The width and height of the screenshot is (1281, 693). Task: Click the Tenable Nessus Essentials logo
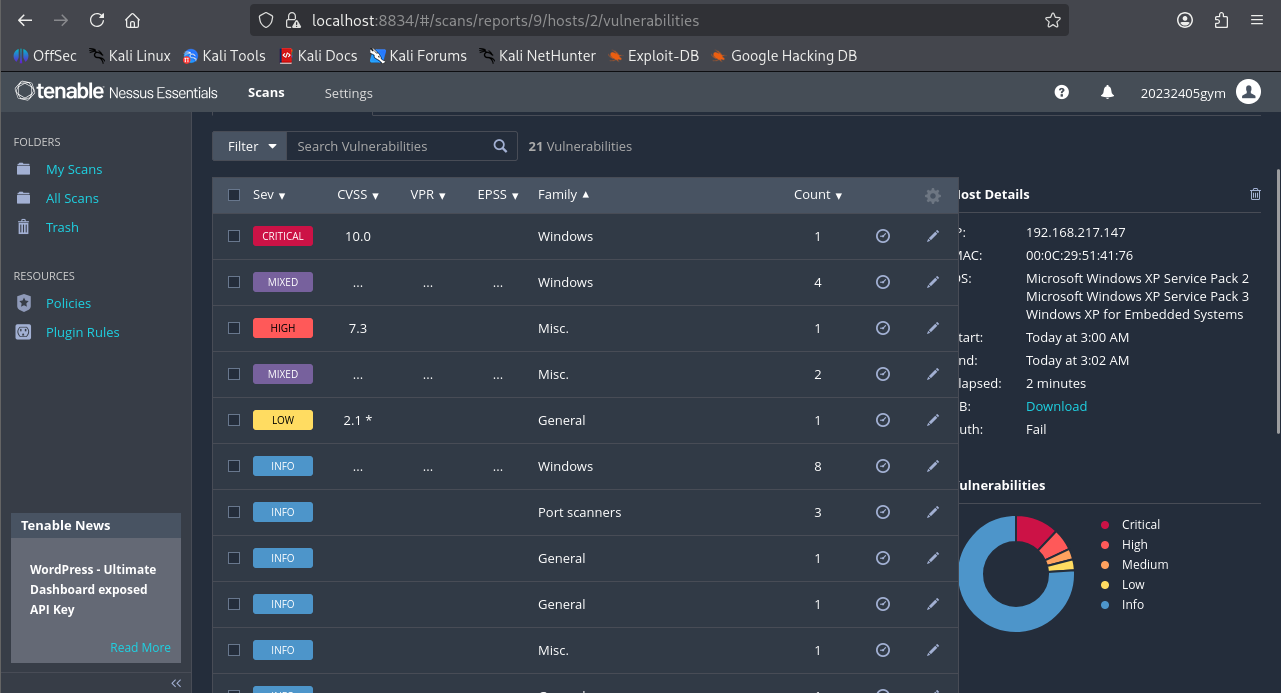116,92
